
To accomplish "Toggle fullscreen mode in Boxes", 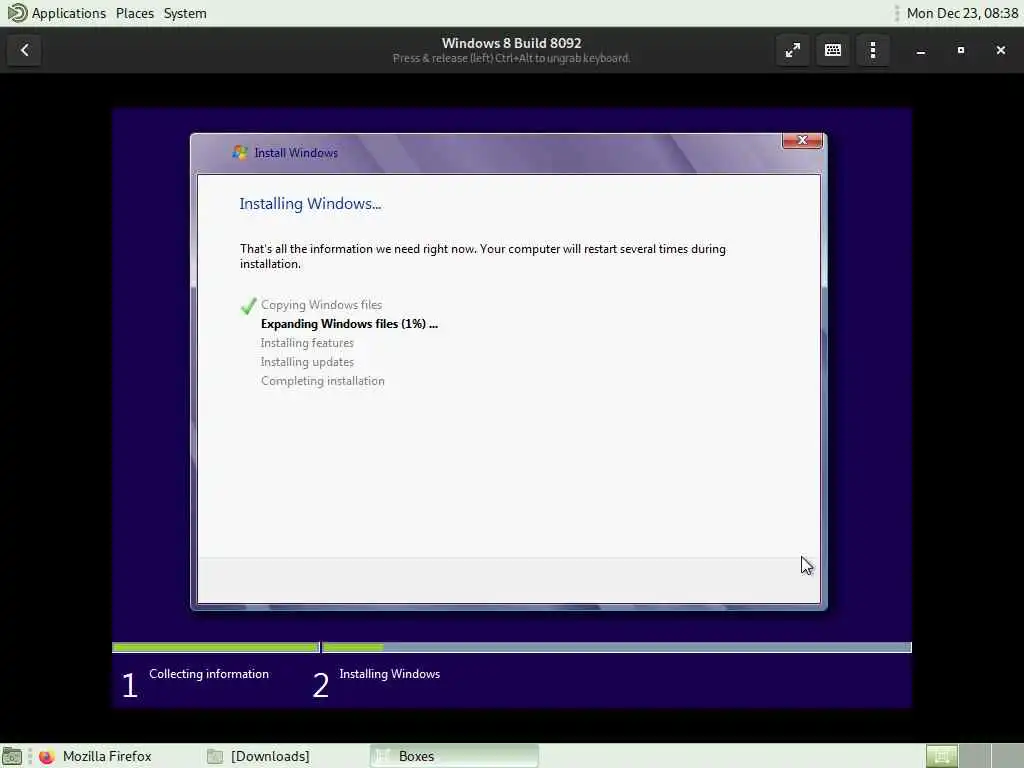I will pos(792,50).
